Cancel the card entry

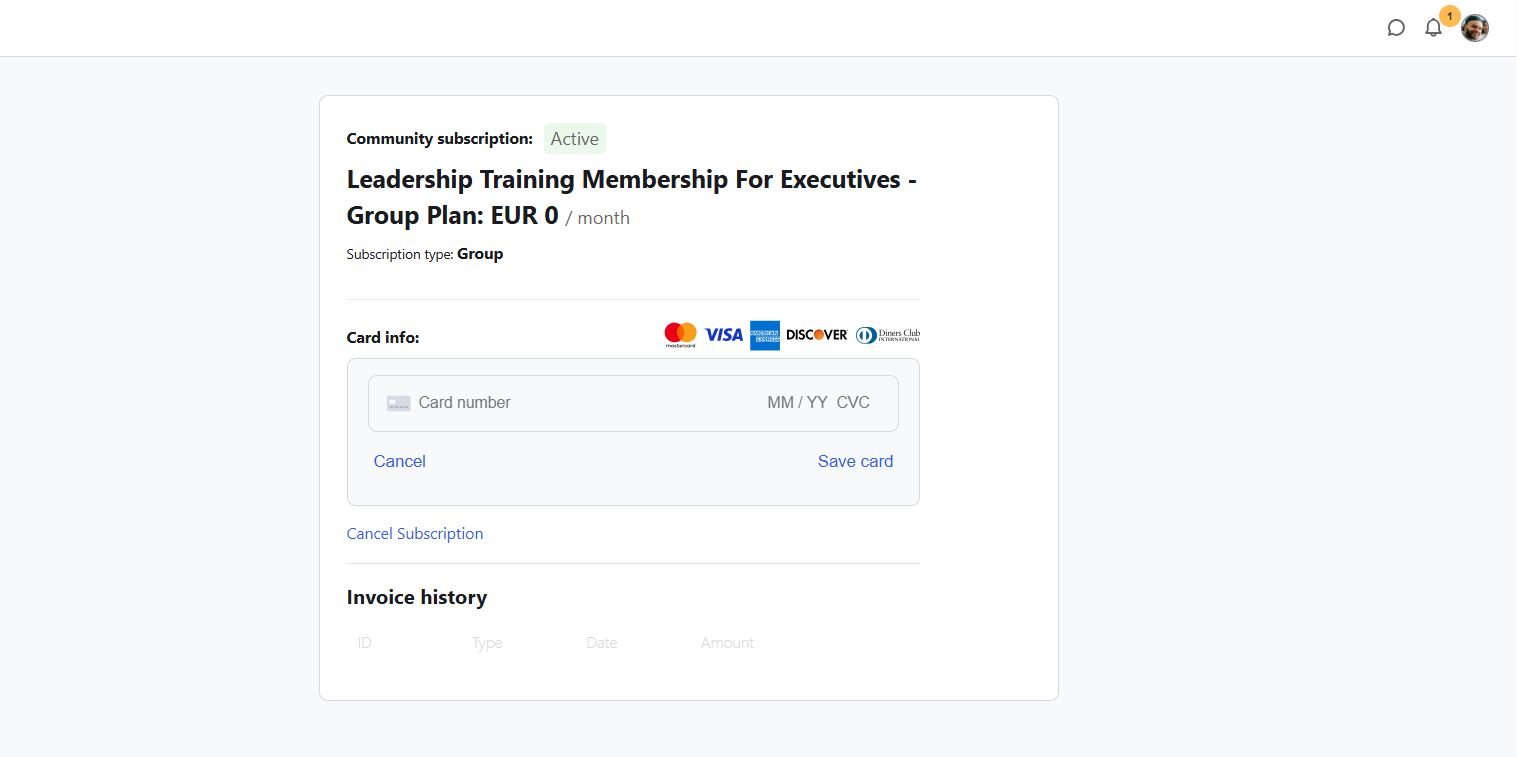[x=400, y=461]
